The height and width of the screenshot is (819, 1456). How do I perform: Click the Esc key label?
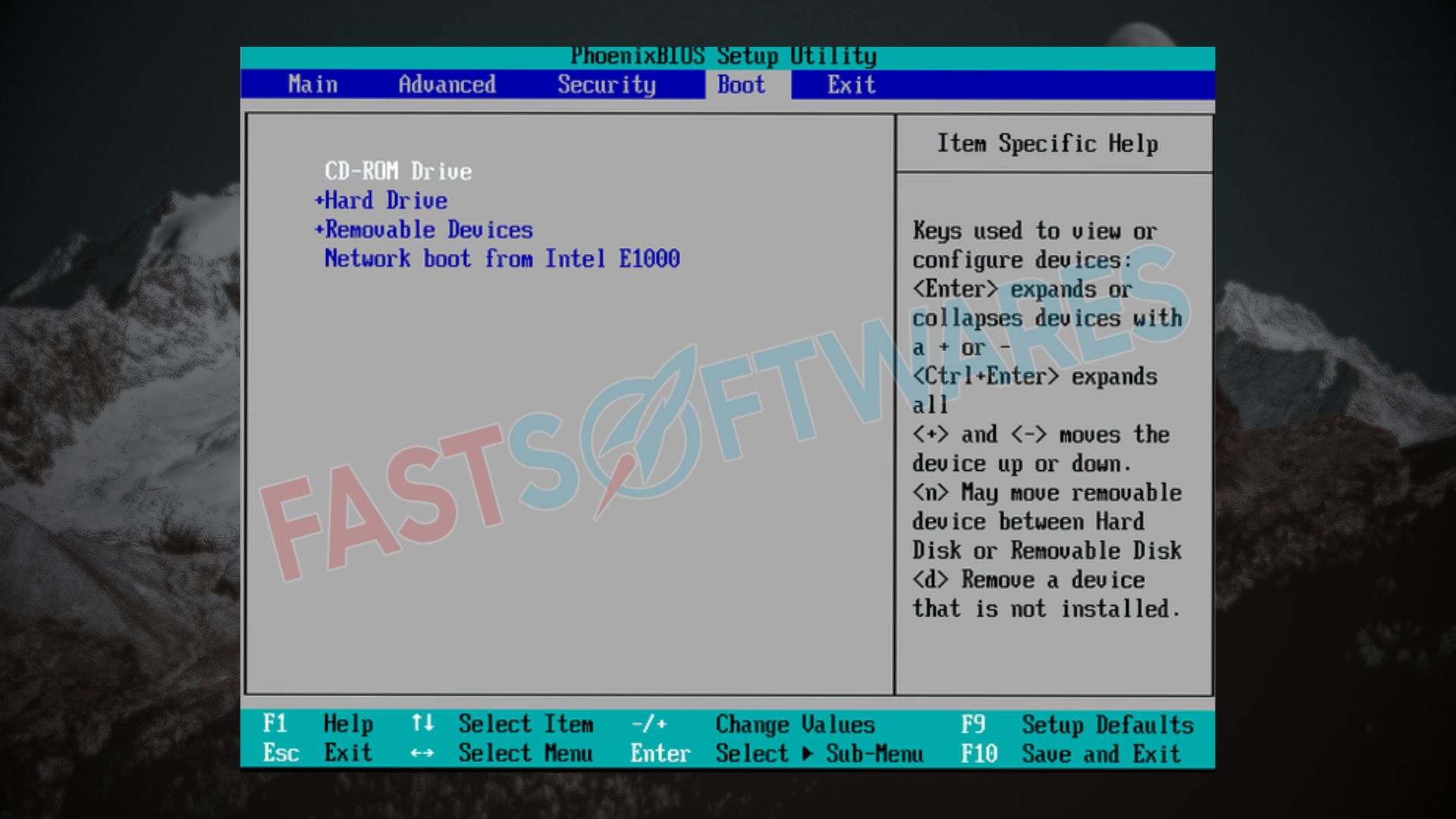pyautogui.click(x=281, y=753)
